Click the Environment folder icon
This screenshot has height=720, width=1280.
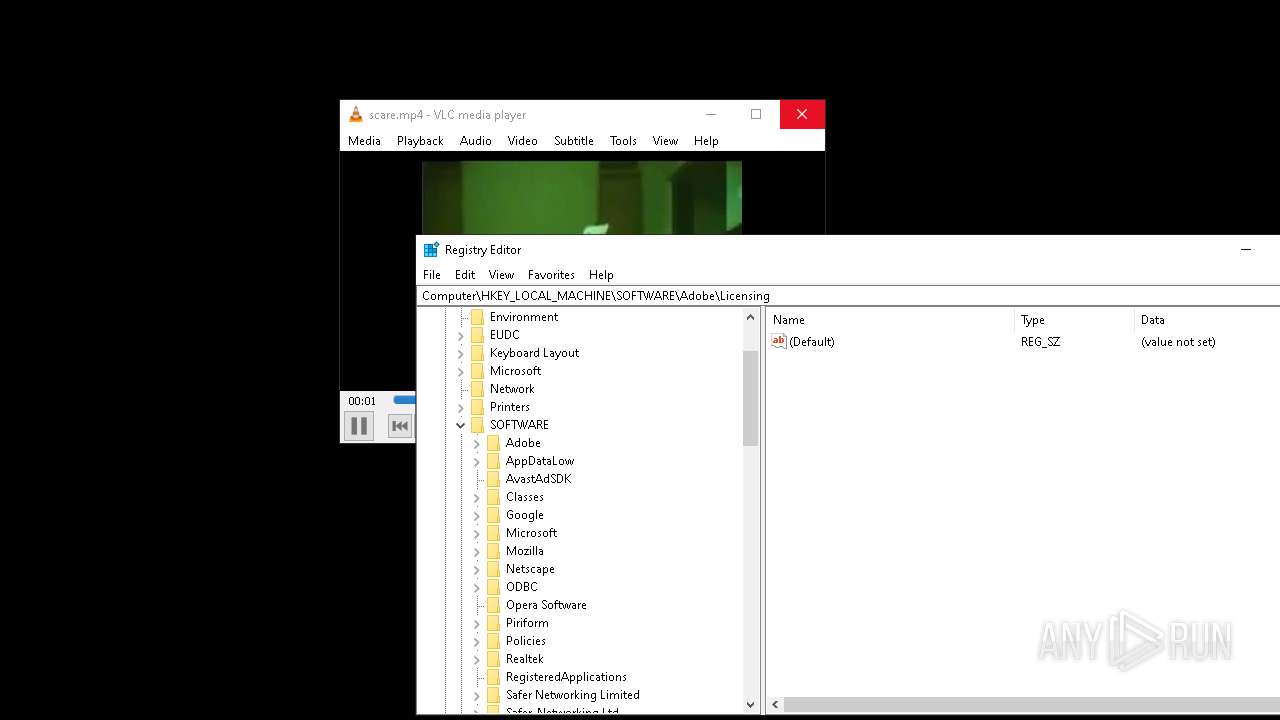(477, 317)
